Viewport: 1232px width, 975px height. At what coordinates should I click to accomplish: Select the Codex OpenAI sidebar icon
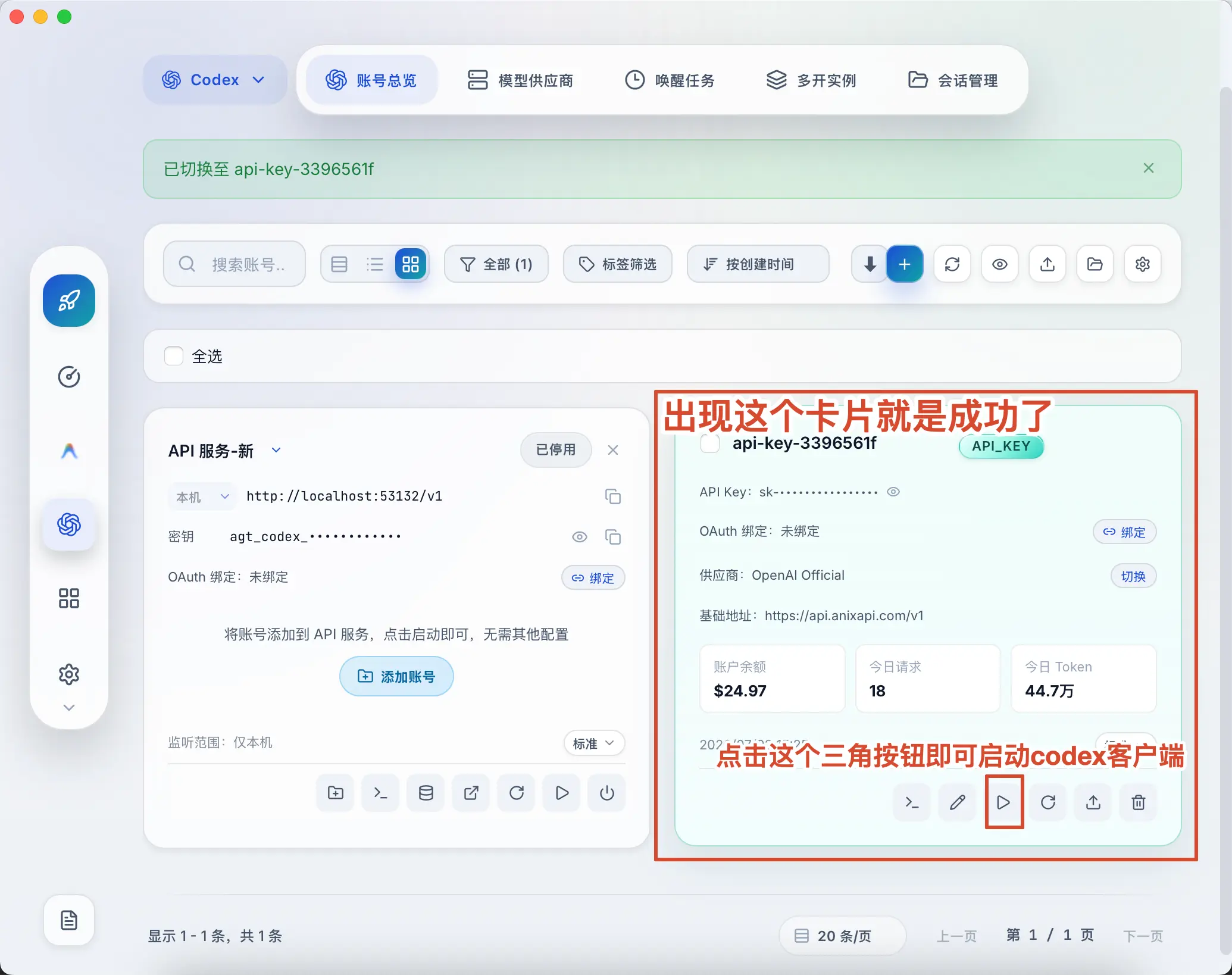pos(69,524)
